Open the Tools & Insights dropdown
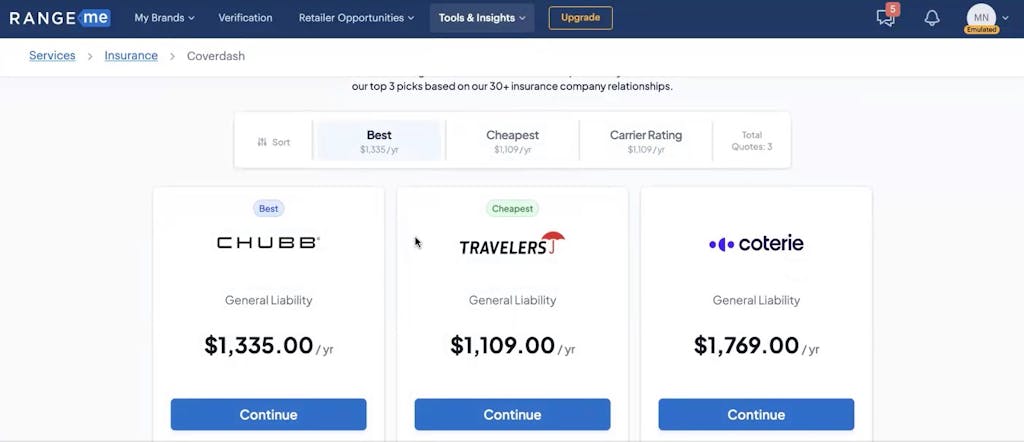 click(x=482, y=18)
